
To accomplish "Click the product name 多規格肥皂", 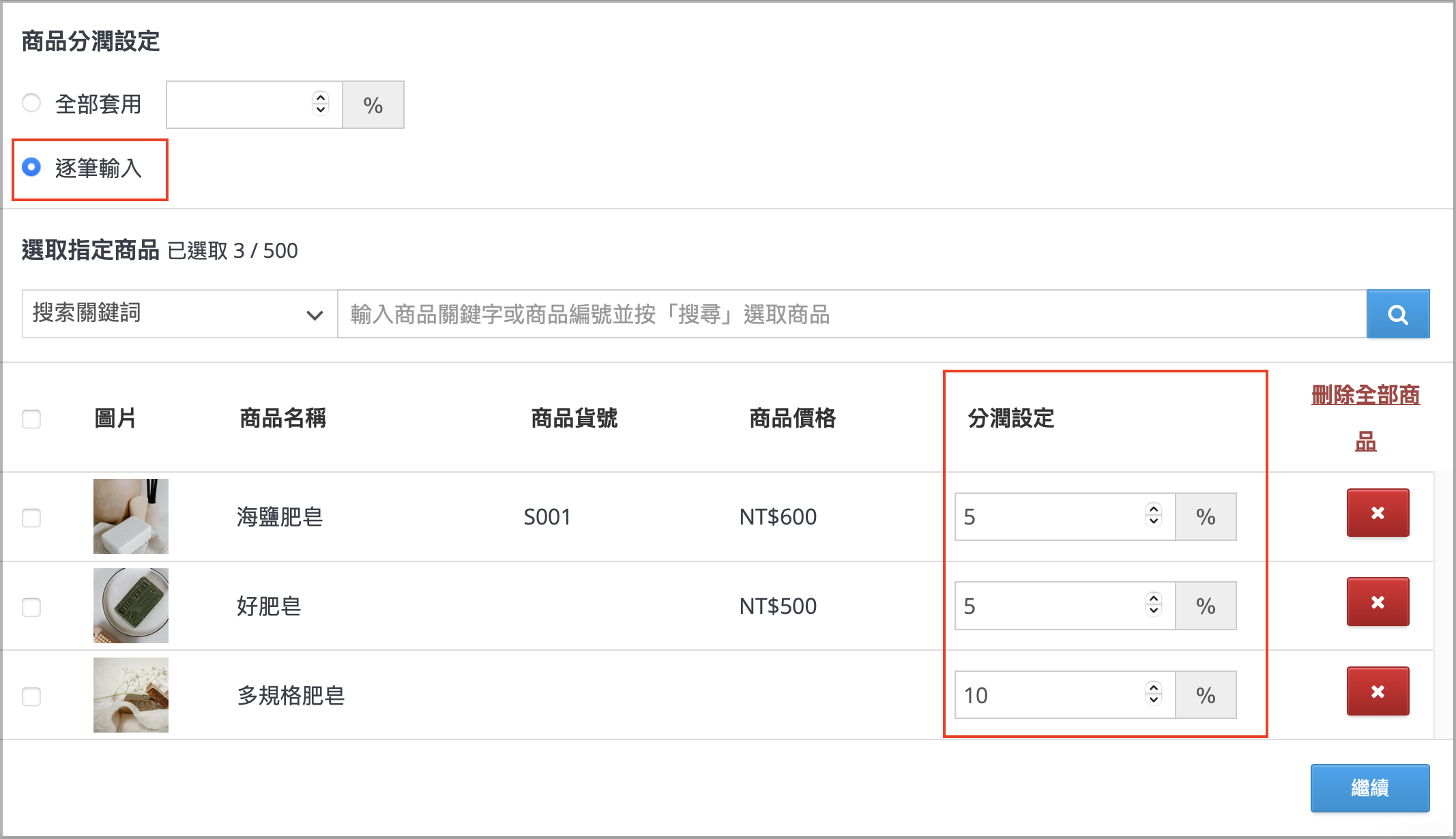I will click(291, 696).
